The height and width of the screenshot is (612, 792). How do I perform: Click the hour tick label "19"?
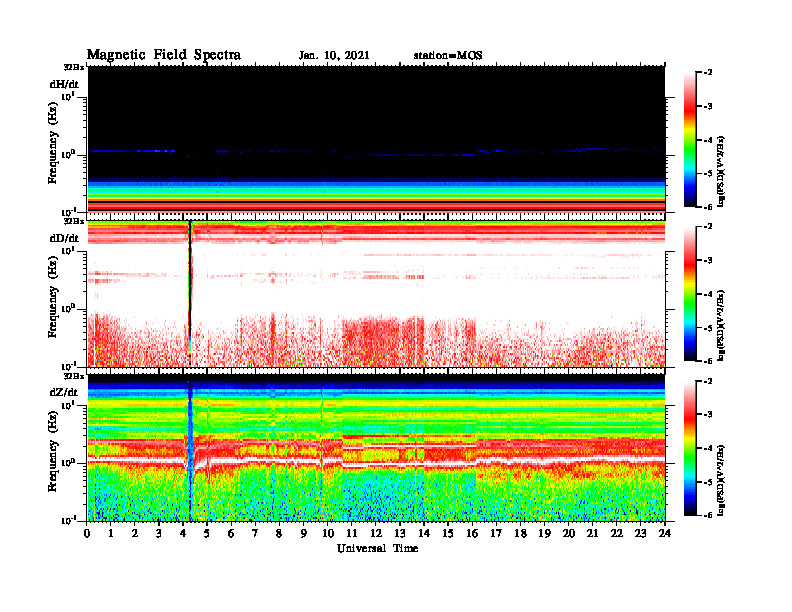544,533
